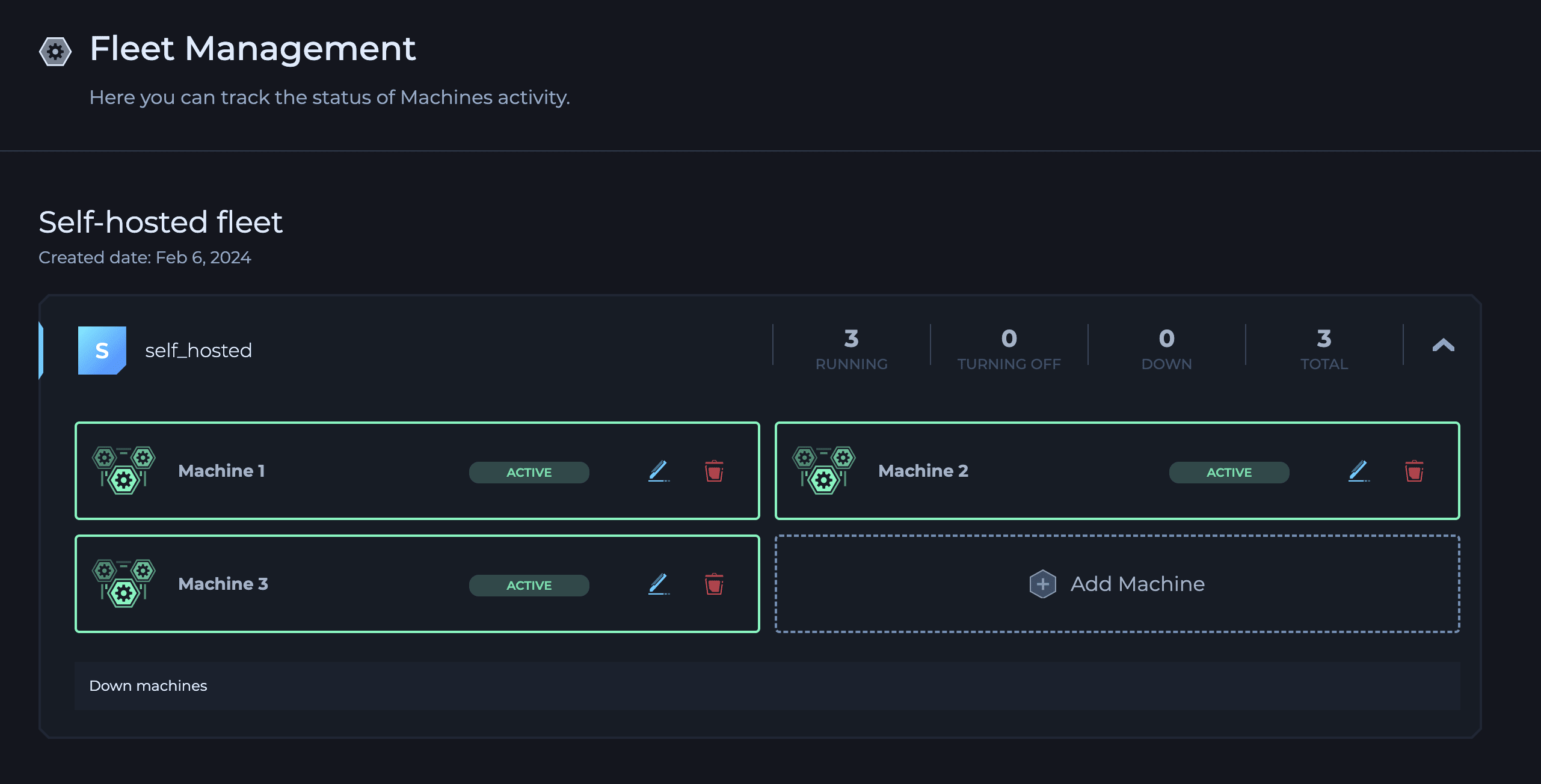Click the Machine 3 ACTIVE status badge

[529, 586]
